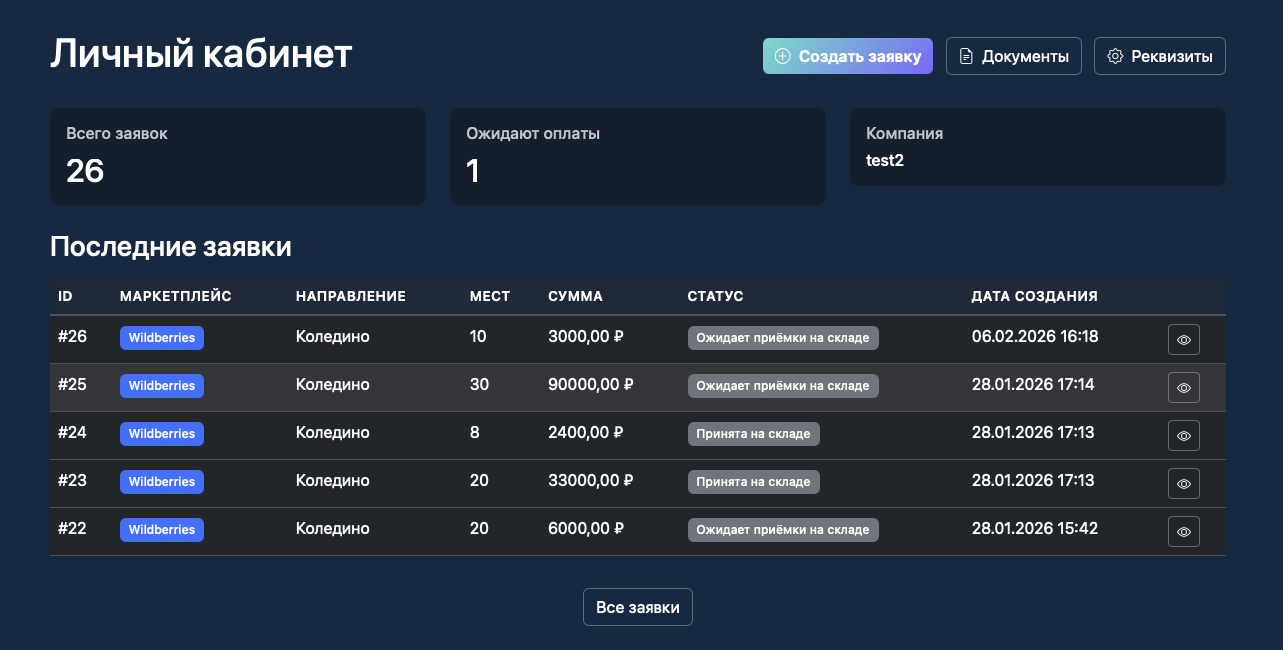The height and width of the screenshot is (650, 1283).
Task: Open the Всего заявок summary card
Action: pyautogui.click(x=238, y=157)
